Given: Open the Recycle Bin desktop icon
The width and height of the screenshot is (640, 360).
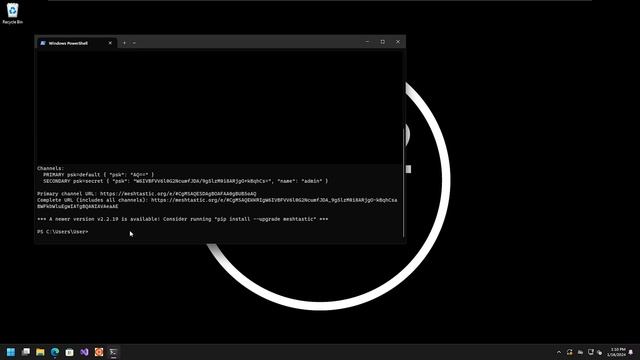Looking at the screenshot, I should tap(12, 13).
